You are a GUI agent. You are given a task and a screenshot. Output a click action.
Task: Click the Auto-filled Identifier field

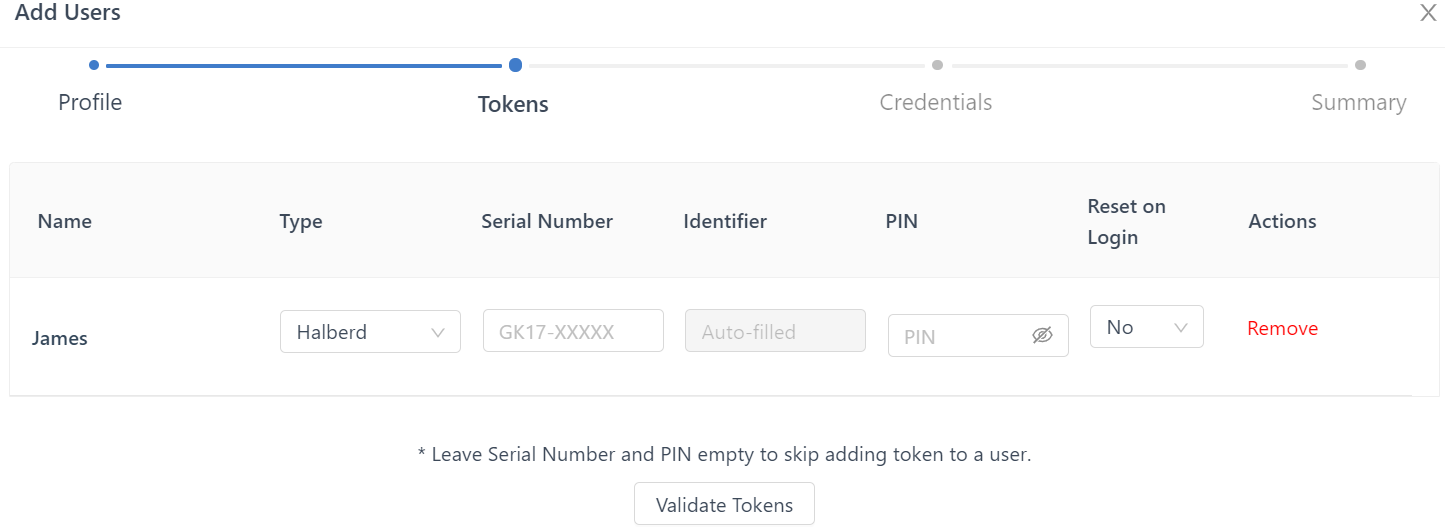click(775, 331)
